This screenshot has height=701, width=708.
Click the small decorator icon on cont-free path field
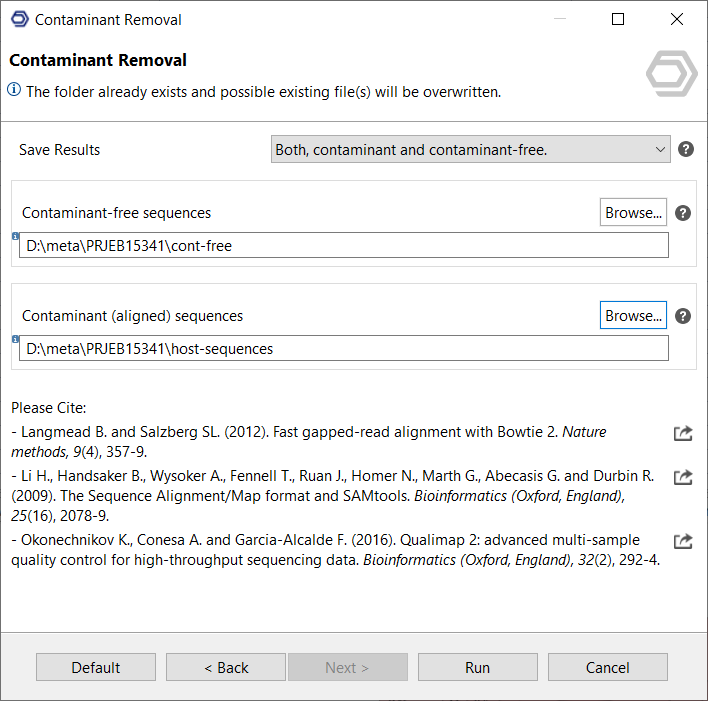click(16, 237)
